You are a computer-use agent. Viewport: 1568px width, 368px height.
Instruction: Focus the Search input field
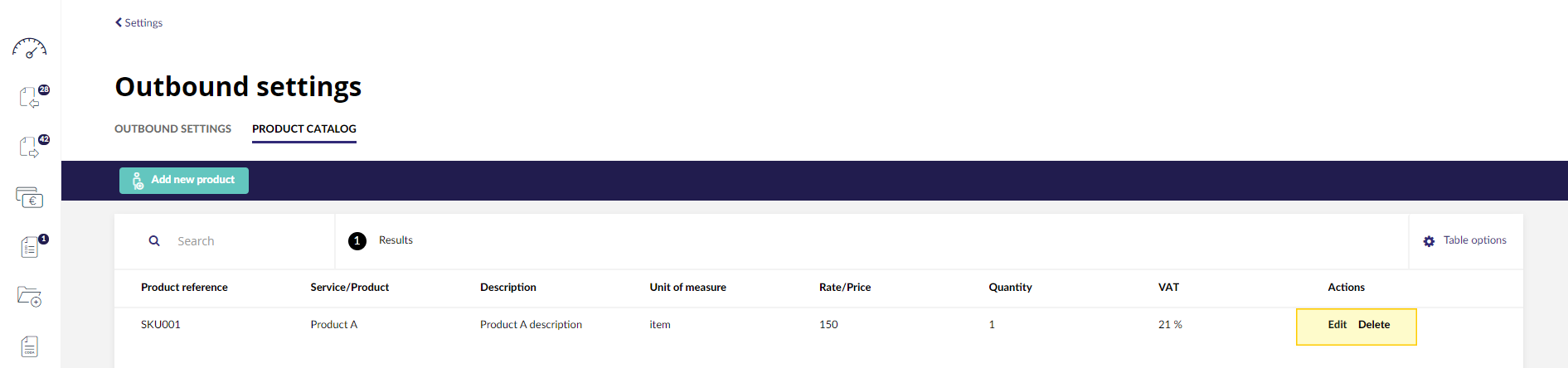(x=249, y=241)
